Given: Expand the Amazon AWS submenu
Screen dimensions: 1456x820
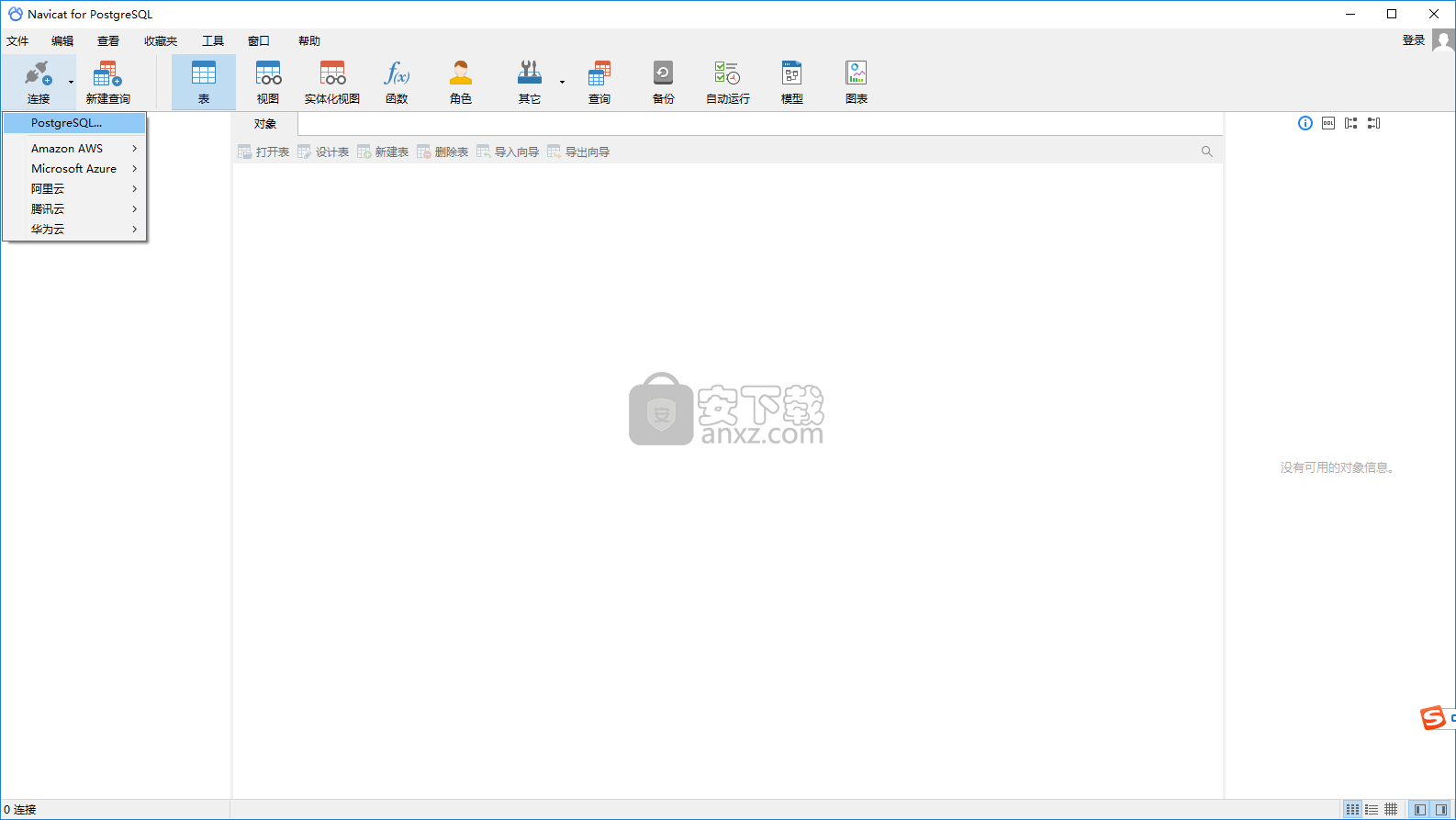Looking at the screenshot, I should point(74,149).
